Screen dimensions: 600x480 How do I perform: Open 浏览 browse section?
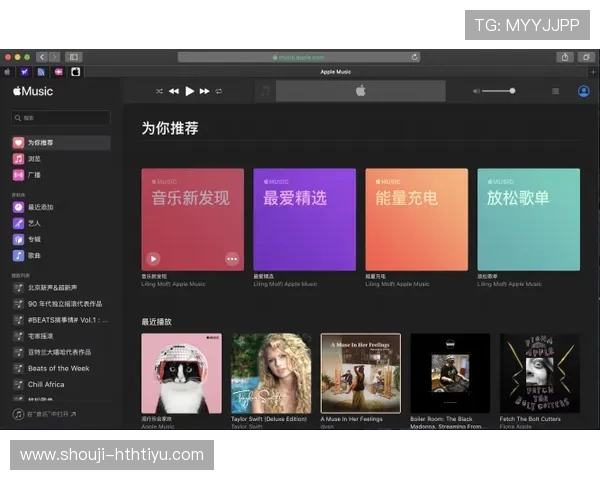[x=61, y=159]
